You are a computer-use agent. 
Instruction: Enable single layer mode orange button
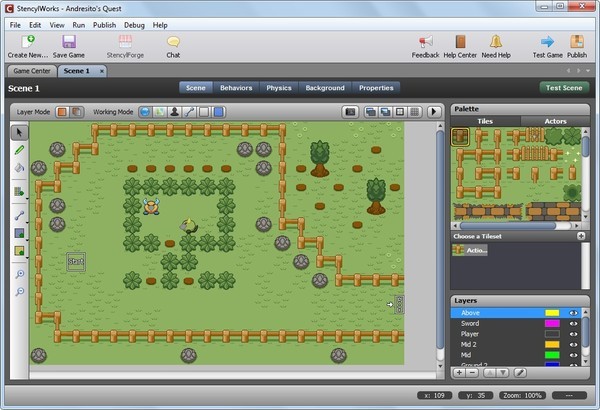tap(62, 112)
